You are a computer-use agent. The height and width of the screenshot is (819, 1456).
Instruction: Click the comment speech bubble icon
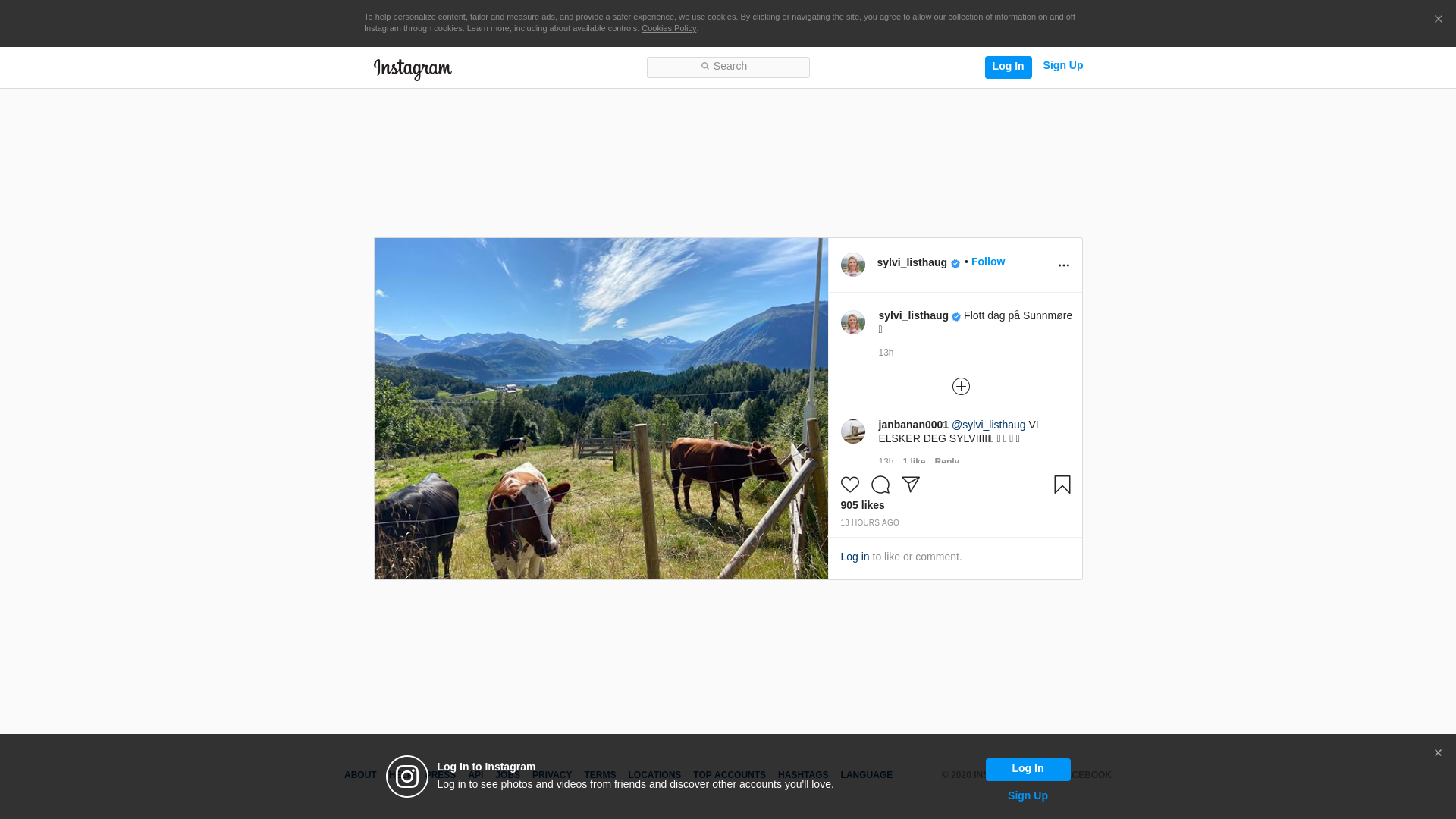[x=880, y=485]
